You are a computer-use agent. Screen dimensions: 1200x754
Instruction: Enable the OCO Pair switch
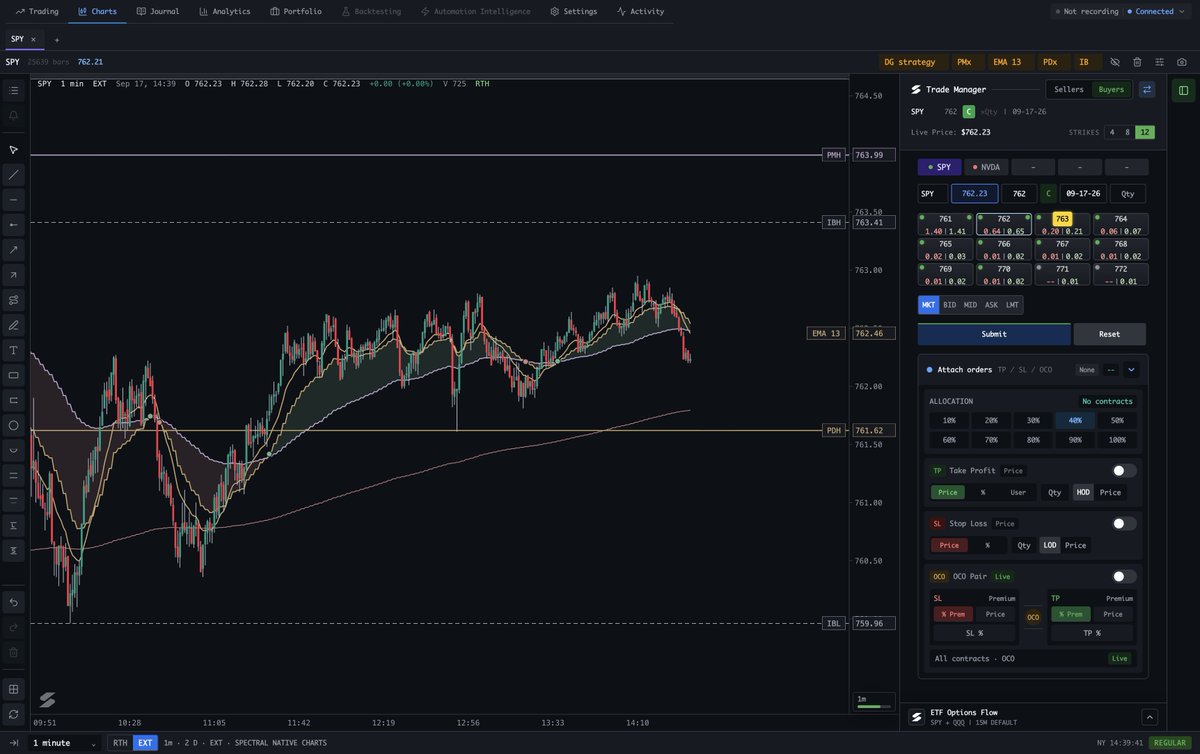point(1124,576)
